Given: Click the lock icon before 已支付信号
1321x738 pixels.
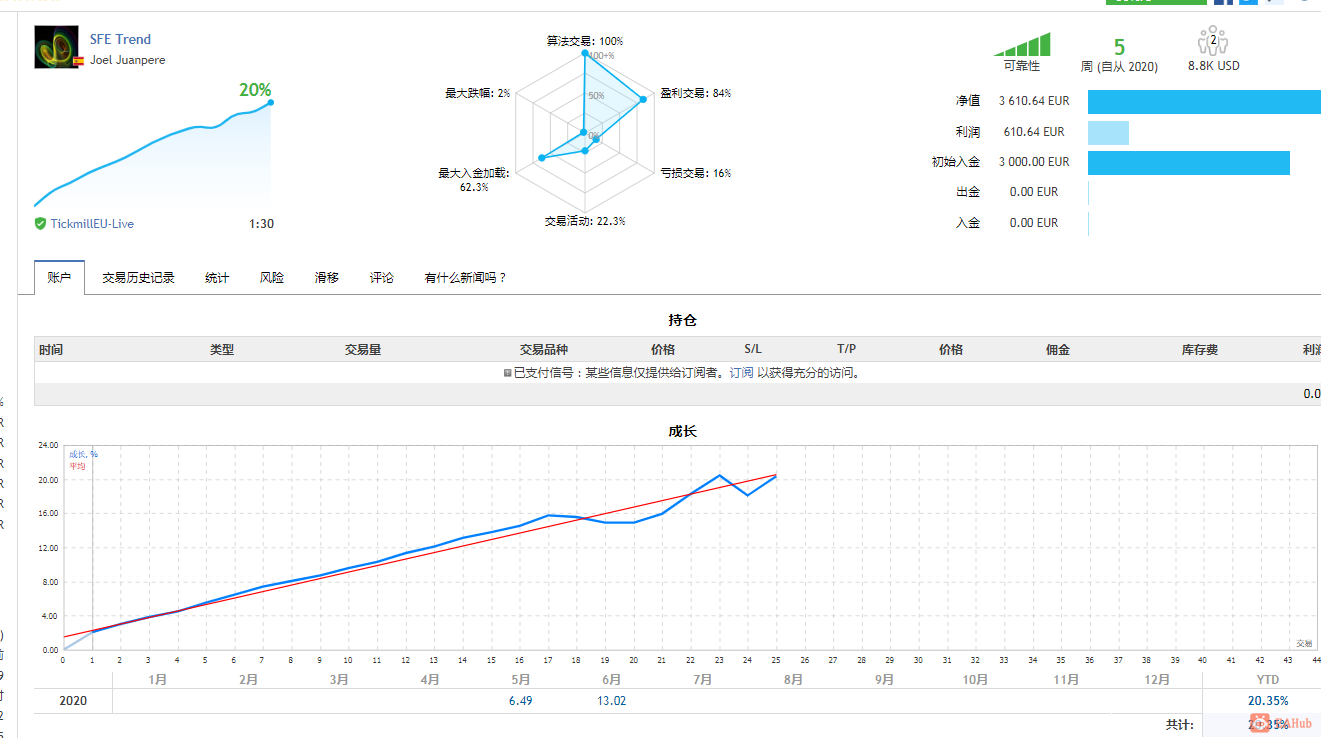Looking at the screenshot, I should (x=508, y=373).
